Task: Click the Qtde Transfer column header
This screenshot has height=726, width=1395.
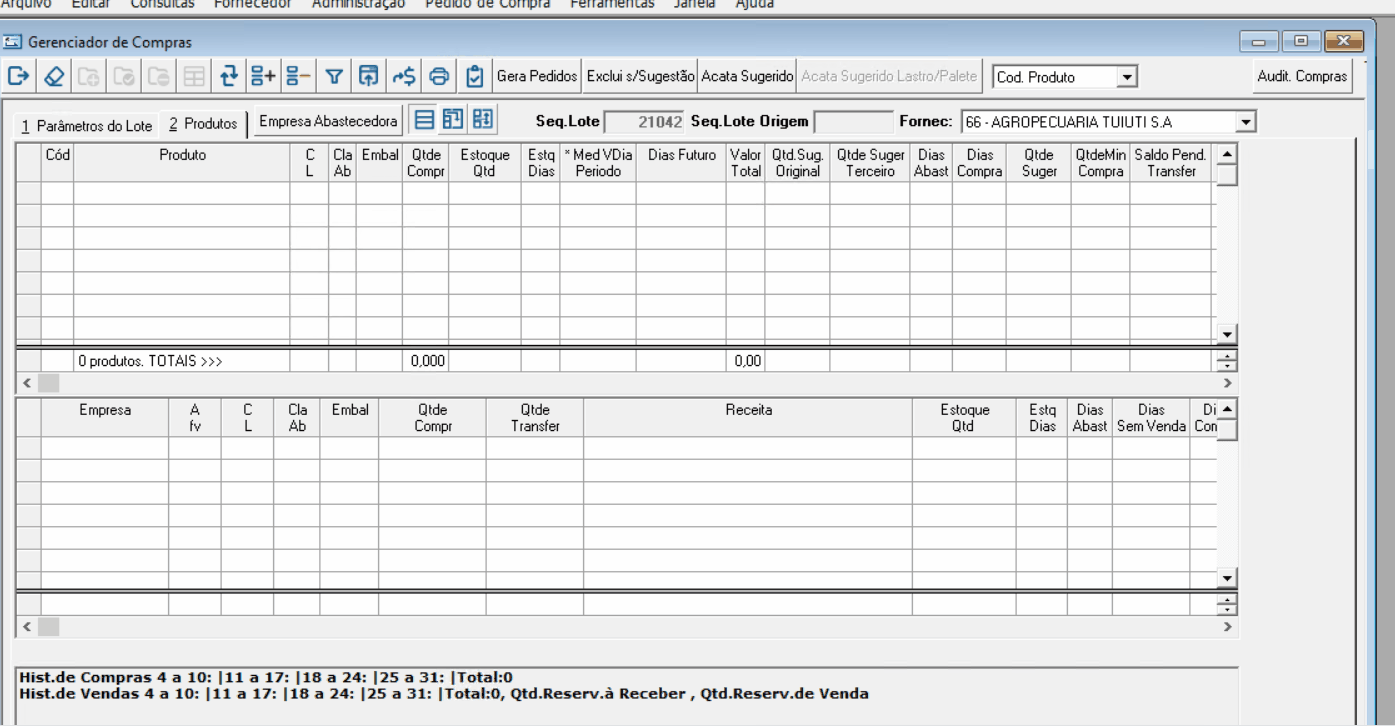Action: [535, 417]
